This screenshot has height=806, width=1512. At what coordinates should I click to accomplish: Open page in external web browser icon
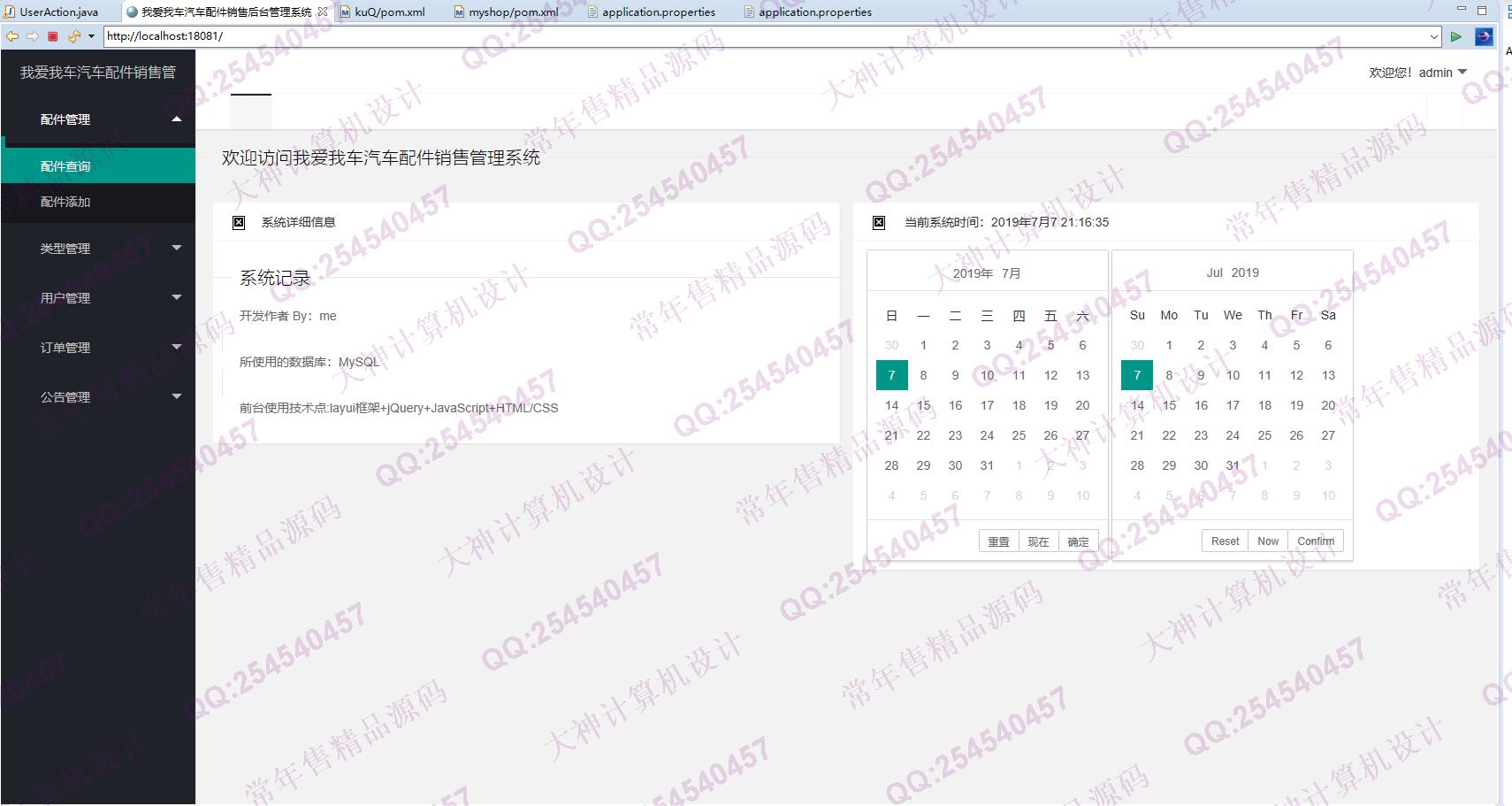click(1484, 36)
